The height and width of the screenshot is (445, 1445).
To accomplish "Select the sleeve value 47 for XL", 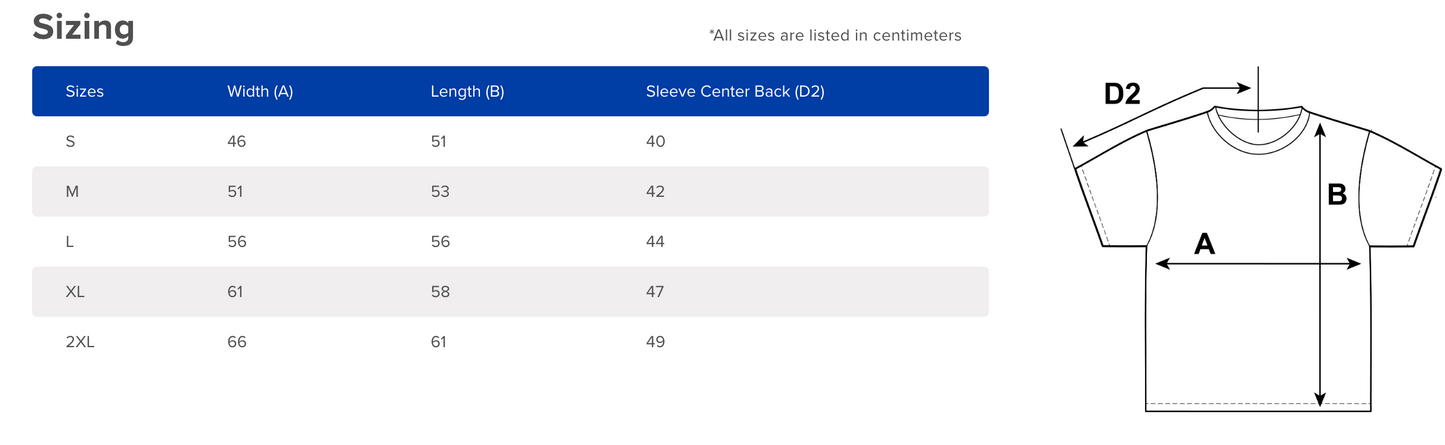I will click(655, 292).
